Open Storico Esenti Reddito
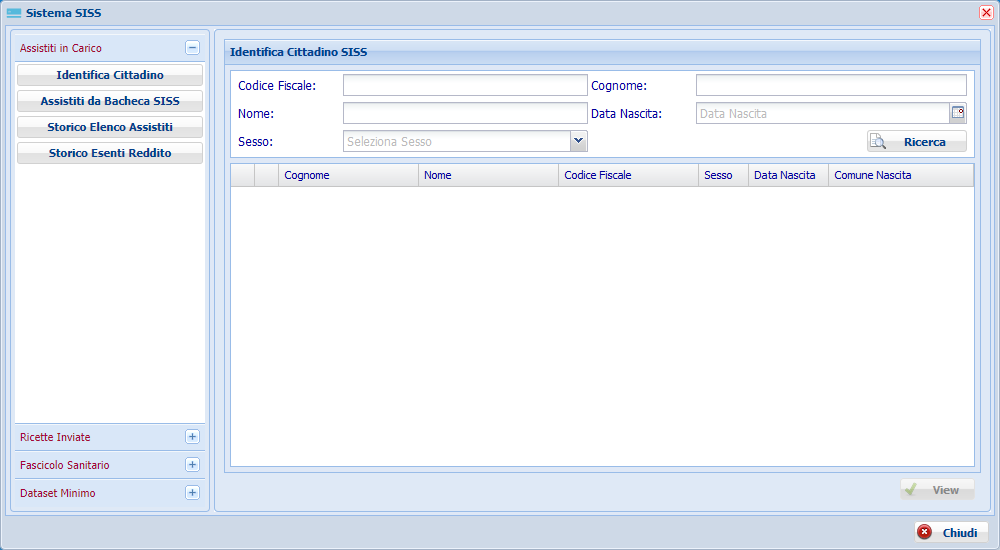The height and width of the screenshot is (550, 1000). point(110,153)
